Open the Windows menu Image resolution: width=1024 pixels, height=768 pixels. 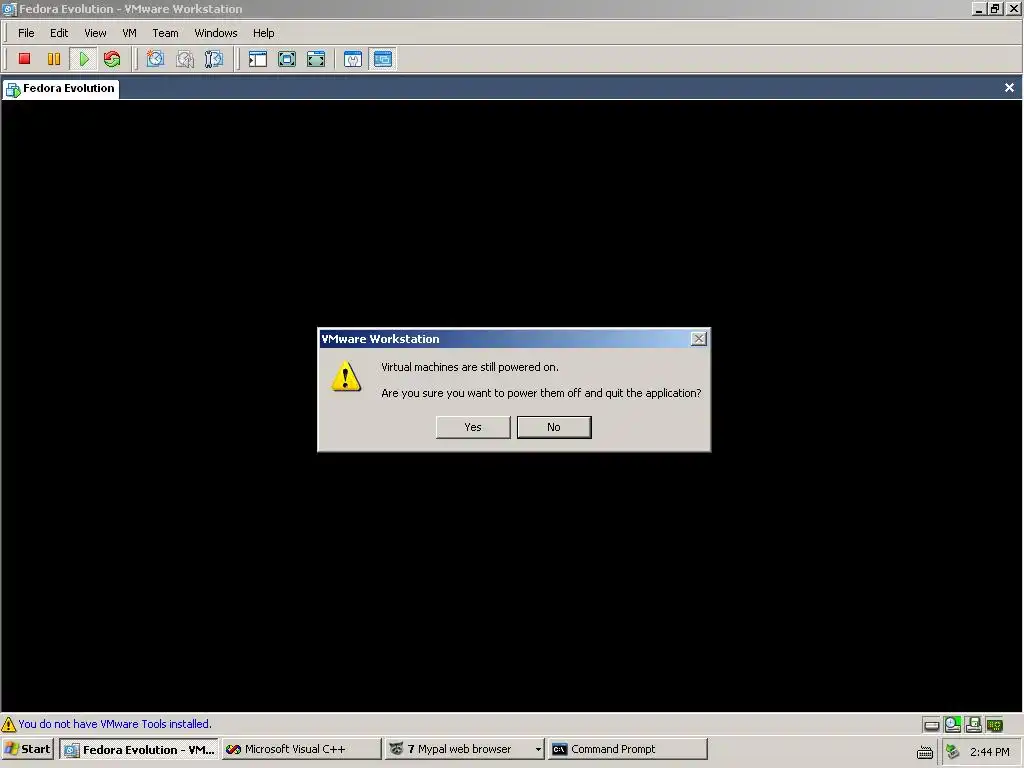(216, 33)
